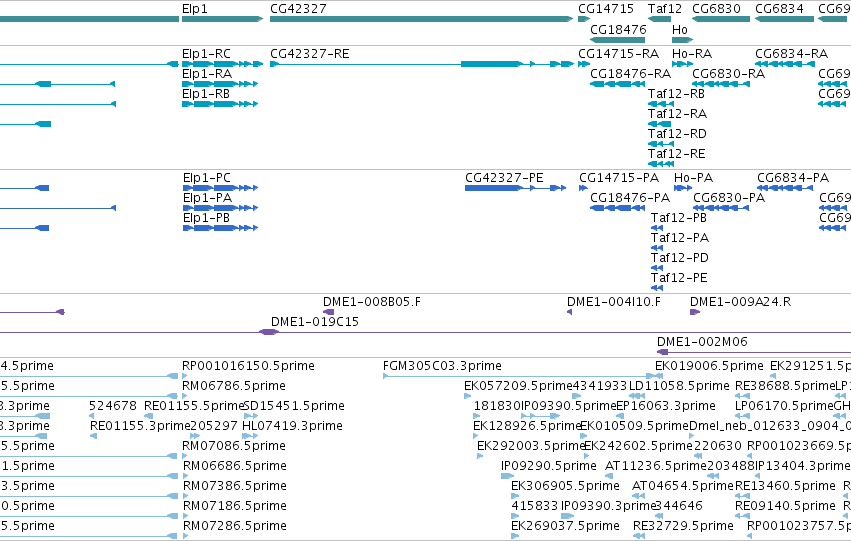Select the EK269037.5prime EST label
The image size is (851, 541).
(565, 527)
